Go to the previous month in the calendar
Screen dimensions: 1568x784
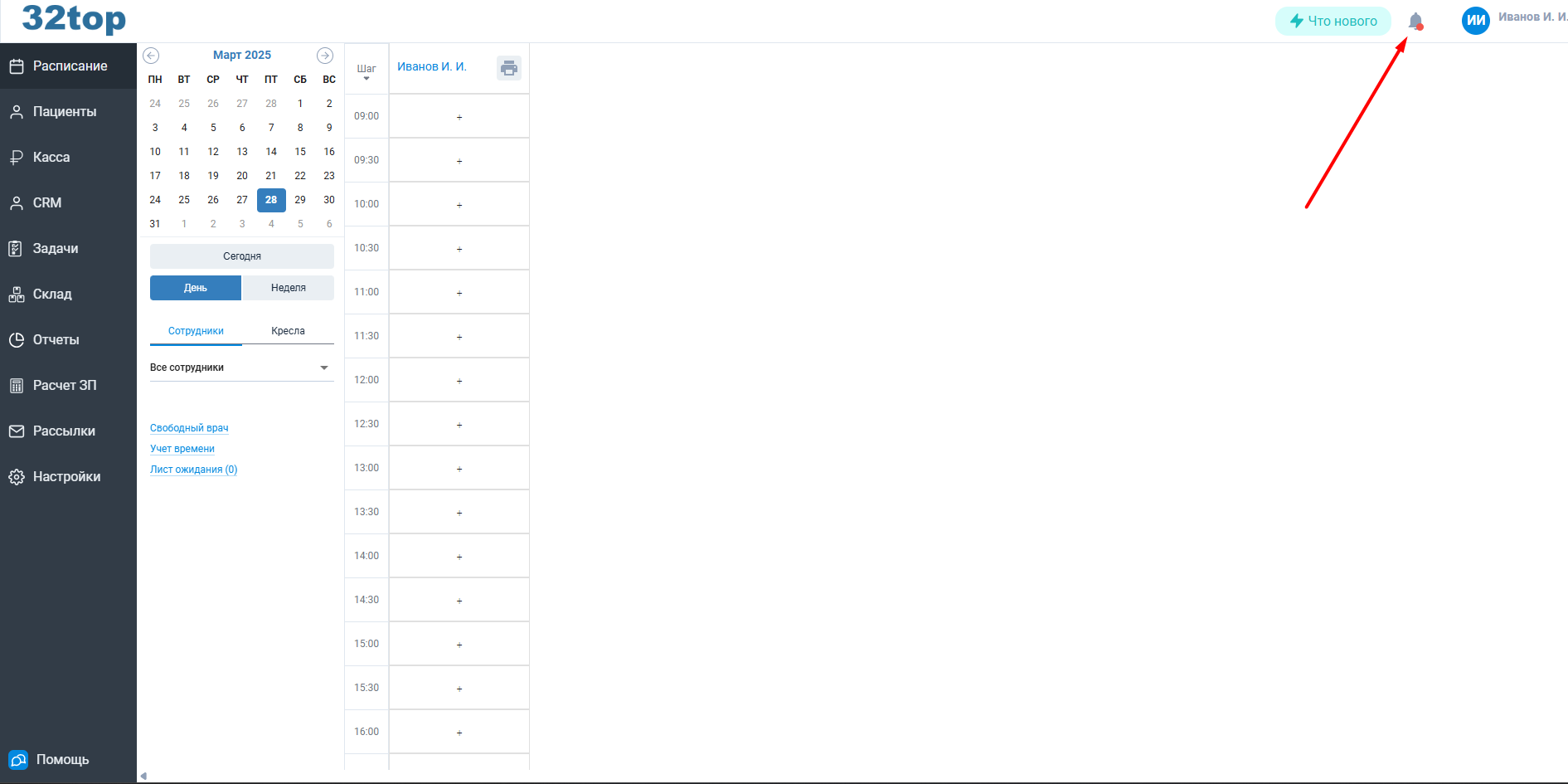click(151, 56)
